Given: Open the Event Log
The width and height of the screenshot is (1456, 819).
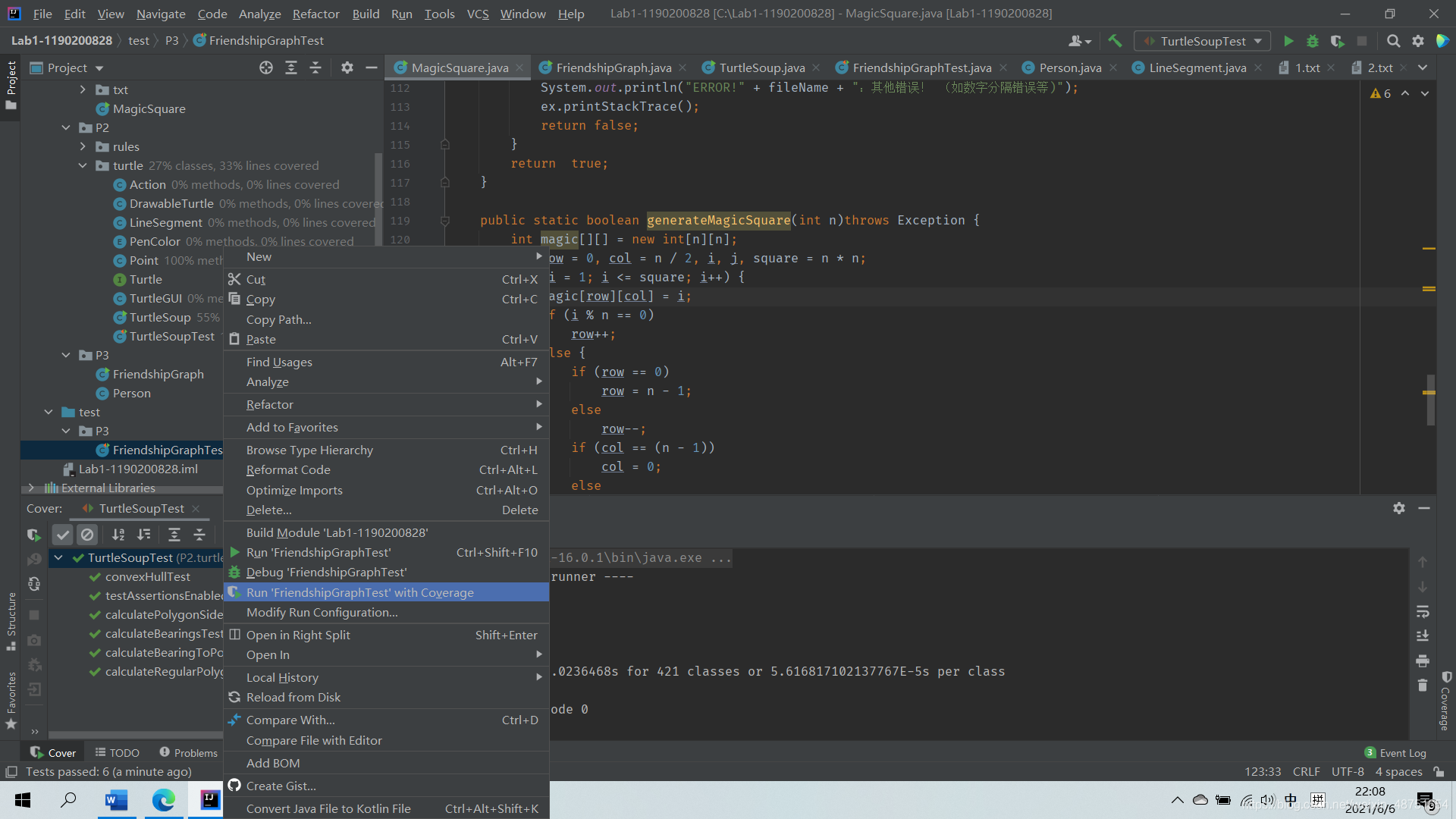Looking at the screenshot, I should [x=1395, y=752].
